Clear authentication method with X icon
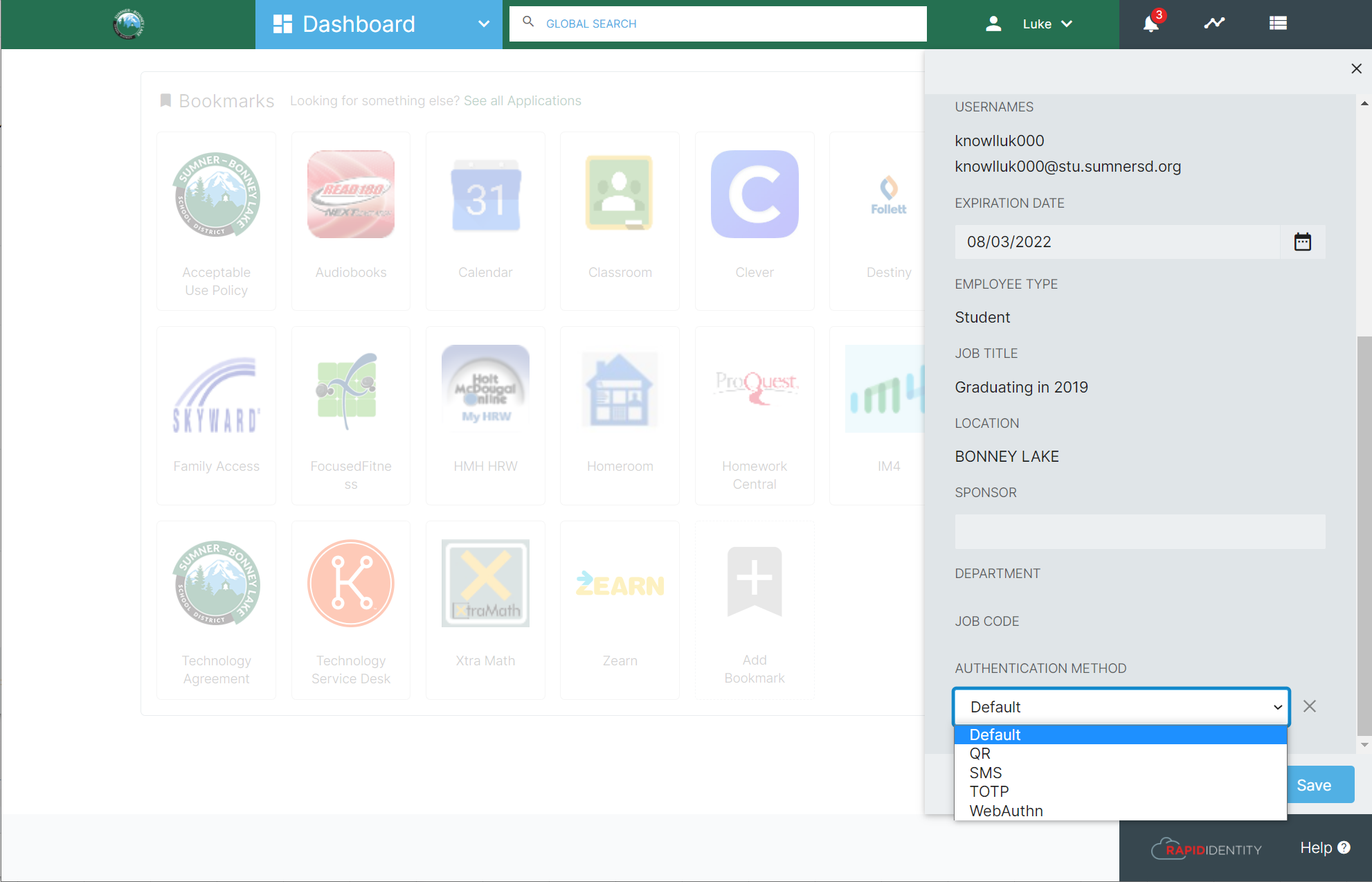The height and width of the screenshot is (882, 1372). [1310, 706]
